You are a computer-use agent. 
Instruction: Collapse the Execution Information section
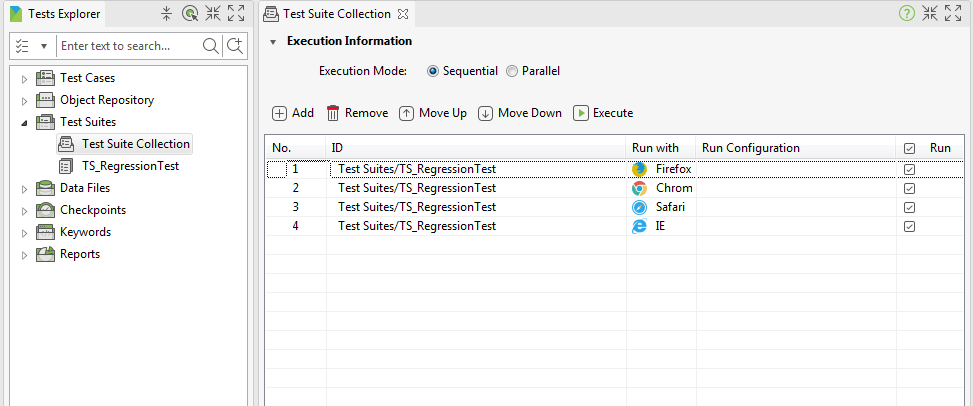click(272, 42)
